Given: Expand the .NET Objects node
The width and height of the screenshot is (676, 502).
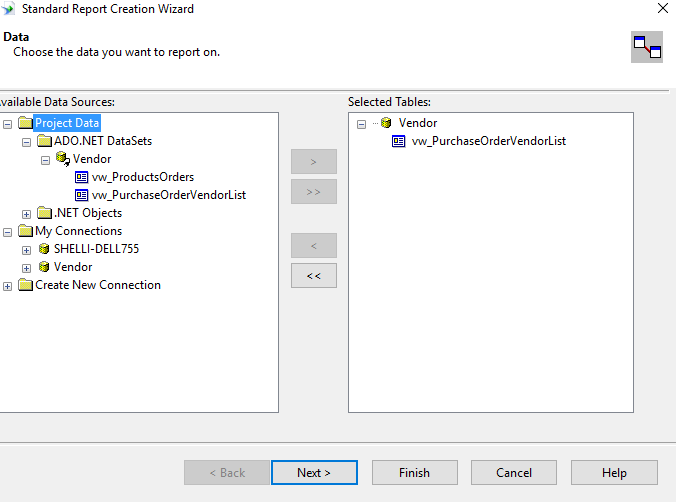Looking at the screenshot, I should click(x=26, y=214).
